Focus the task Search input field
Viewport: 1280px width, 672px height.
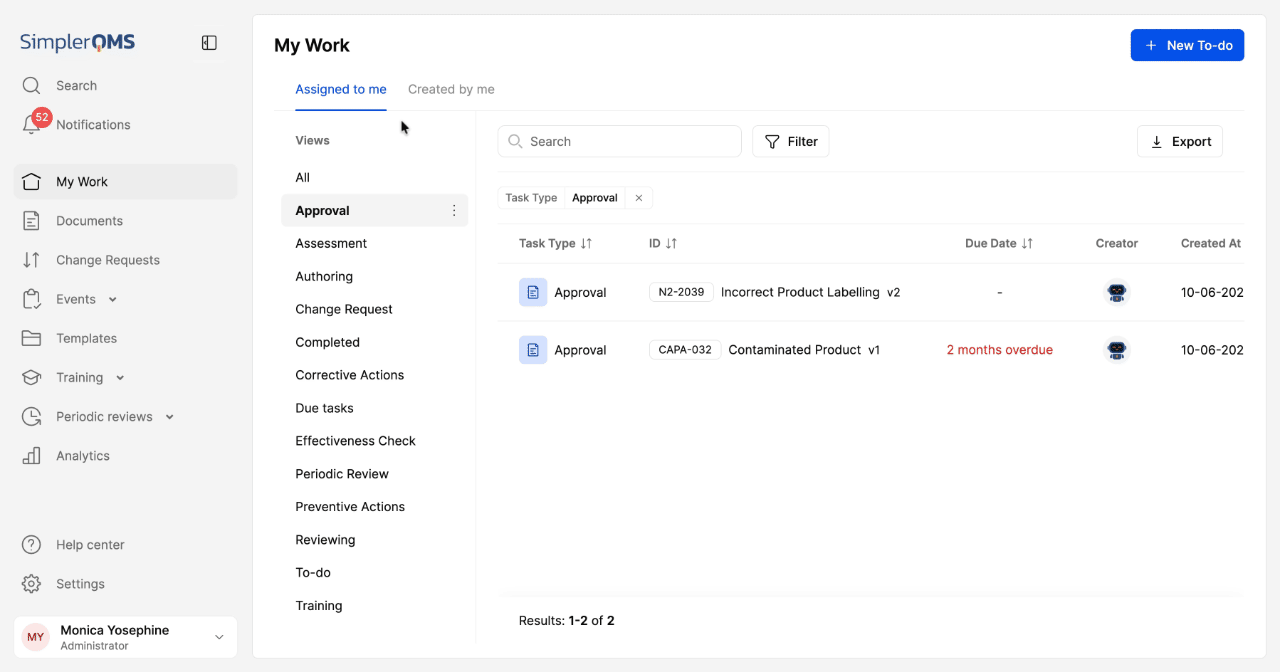619,141
